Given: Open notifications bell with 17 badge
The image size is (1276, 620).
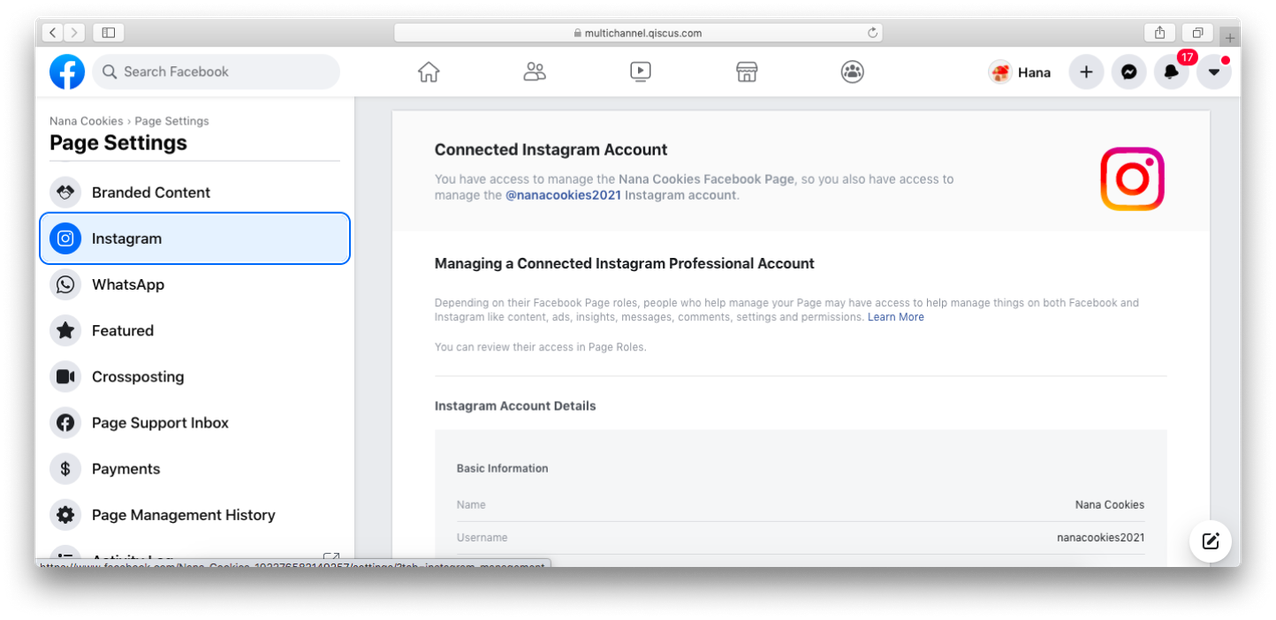Looking at the screenshot, I should 1171,72.
